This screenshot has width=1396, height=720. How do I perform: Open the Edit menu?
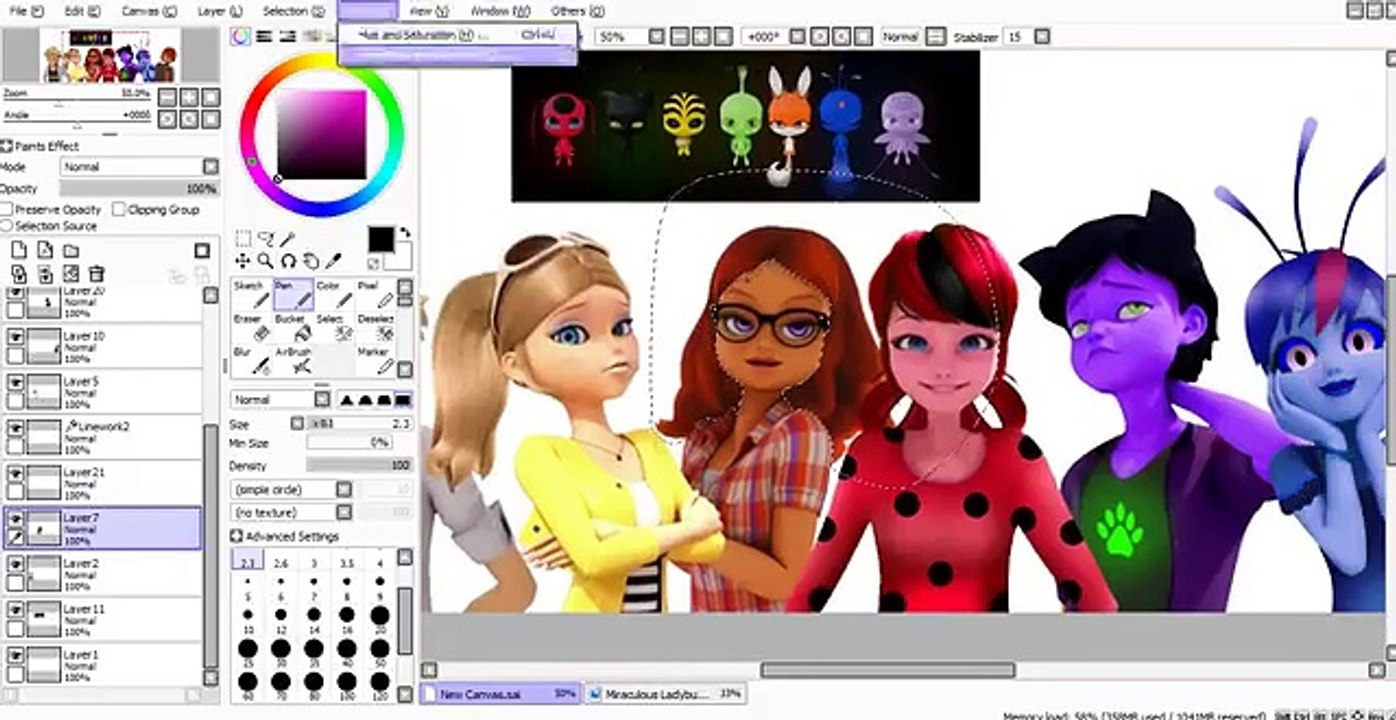click(x=82, y=11)
